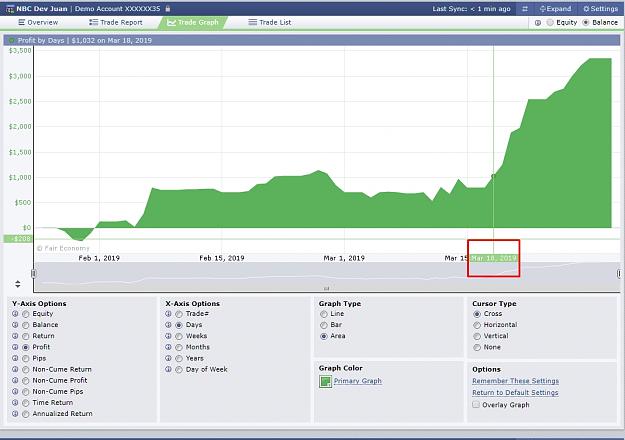Click info icon next to Months option
Image resolution: width=625 pixels, height=440 pixels.
(x=169, y=347)
